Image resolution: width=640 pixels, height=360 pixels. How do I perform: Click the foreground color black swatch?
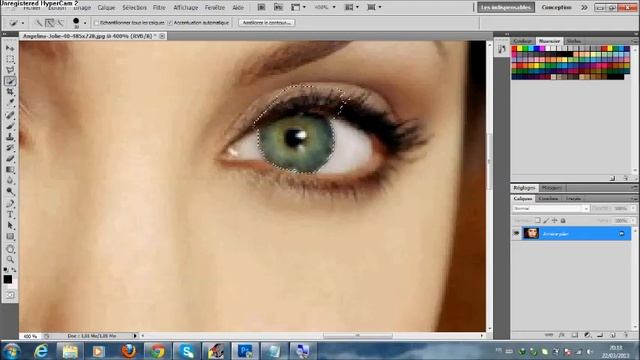8,279
